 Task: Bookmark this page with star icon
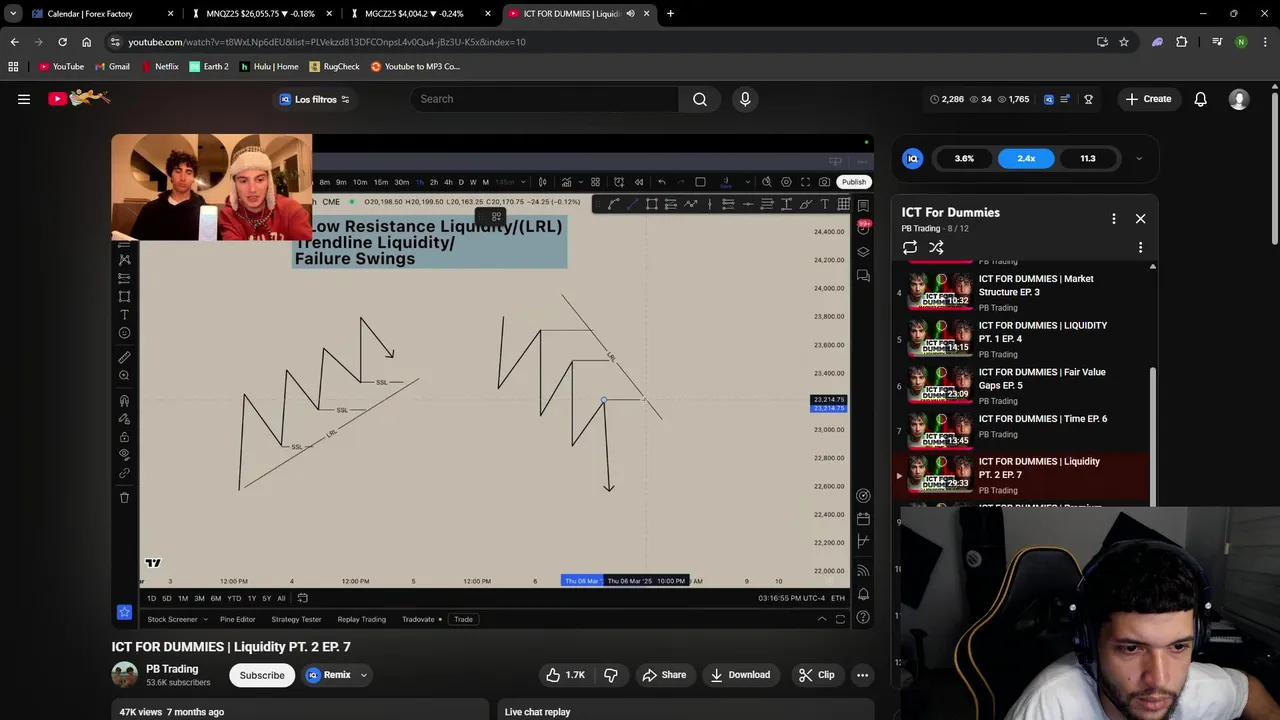(1124, 42)
